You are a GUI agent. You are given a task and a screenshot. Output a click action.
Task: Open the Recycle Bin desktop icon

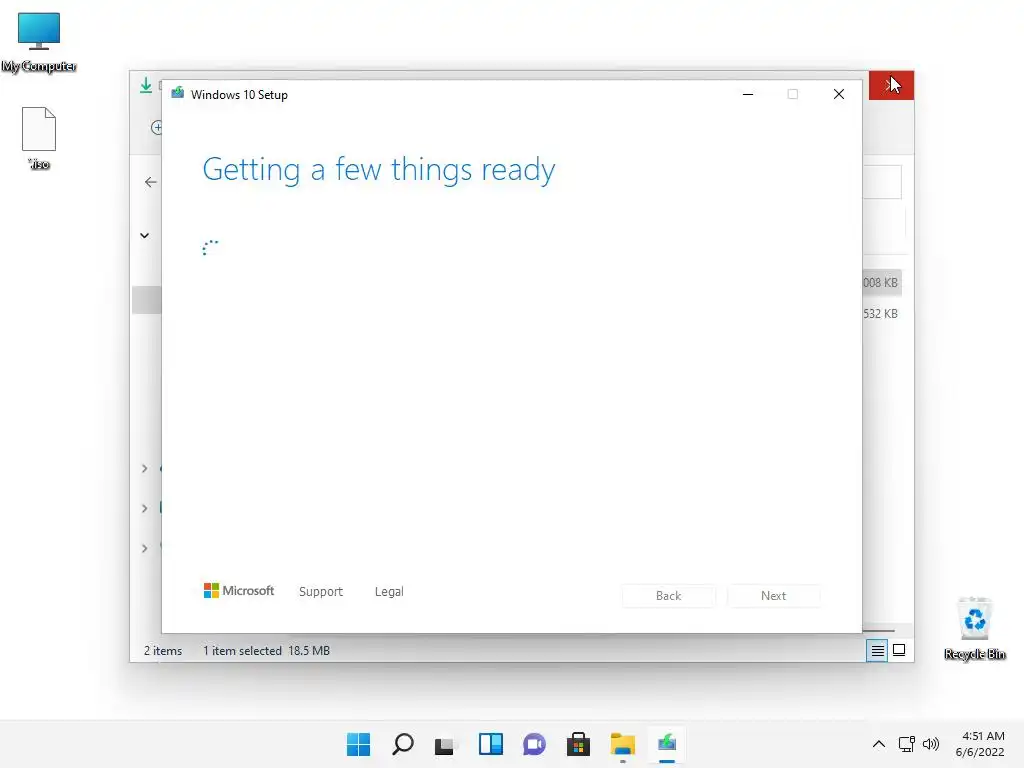[x=974, y=628]
